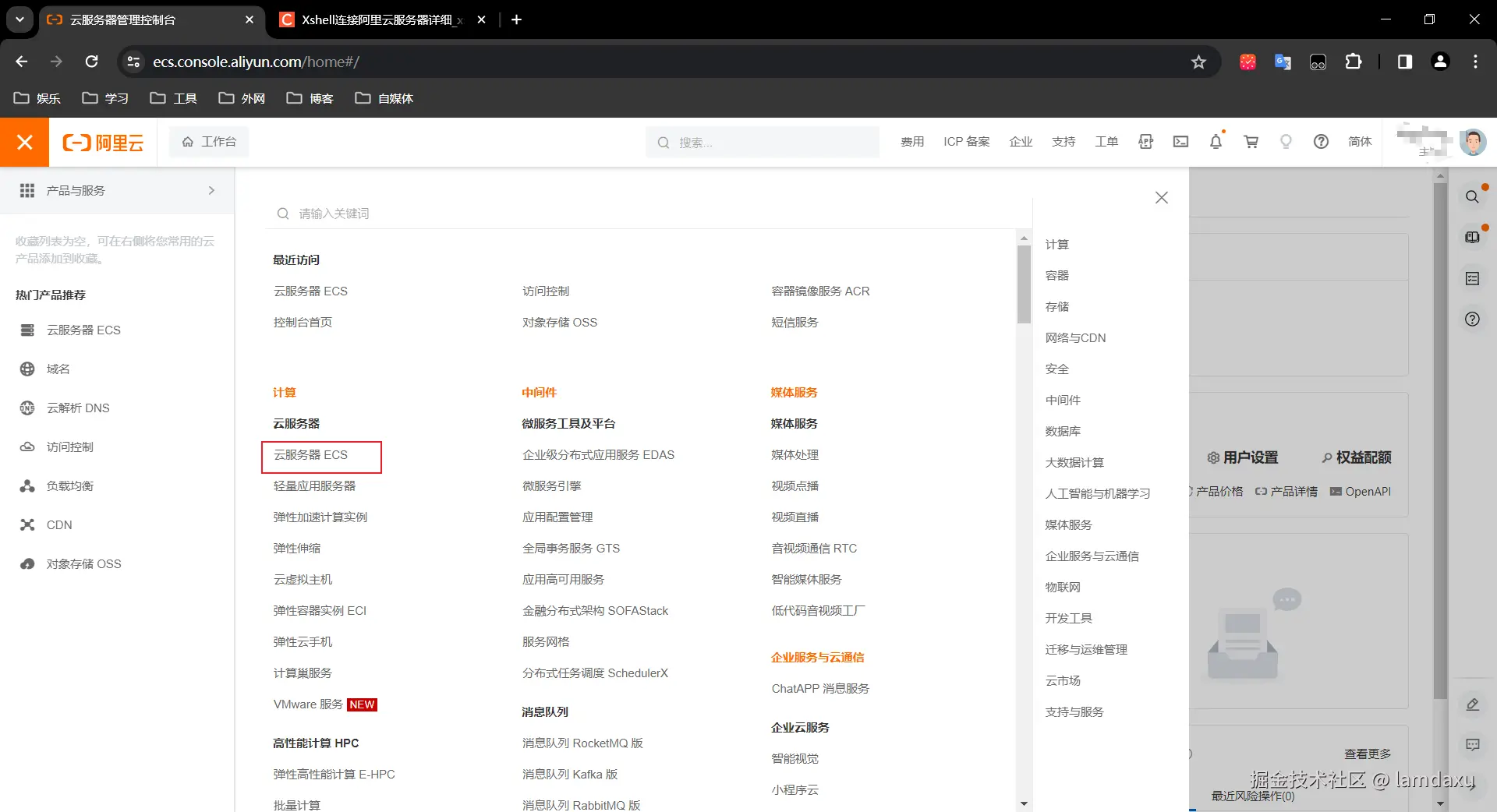Open the shopping cart
The image size is (1497, 812).
tap(1251, 142)
